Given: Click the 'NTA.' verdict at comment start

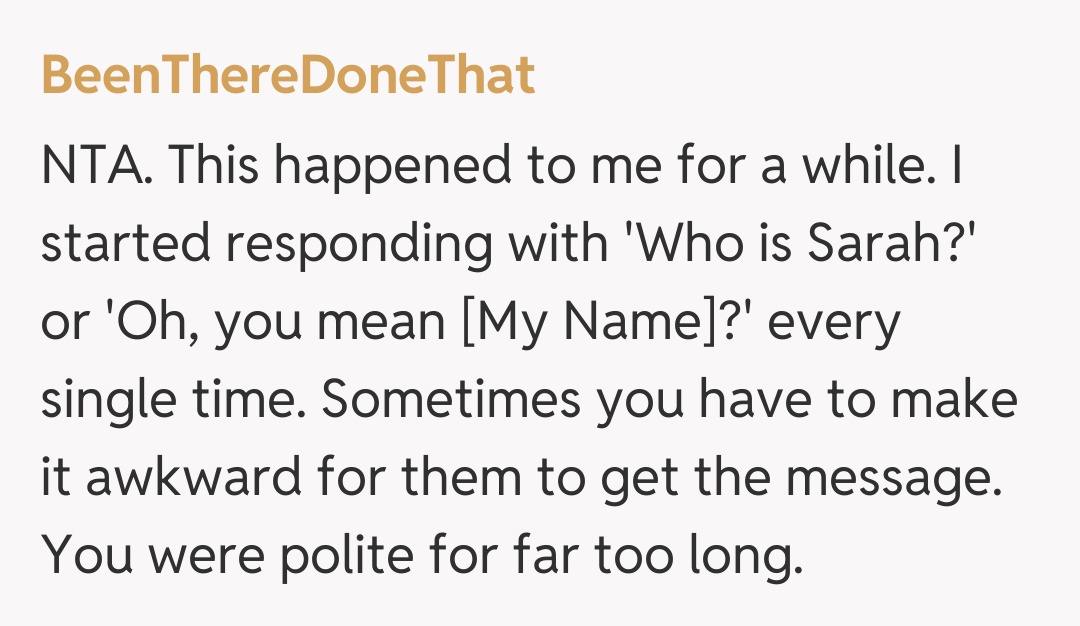Looking at the screenshot, I should (x=98, y=167).
